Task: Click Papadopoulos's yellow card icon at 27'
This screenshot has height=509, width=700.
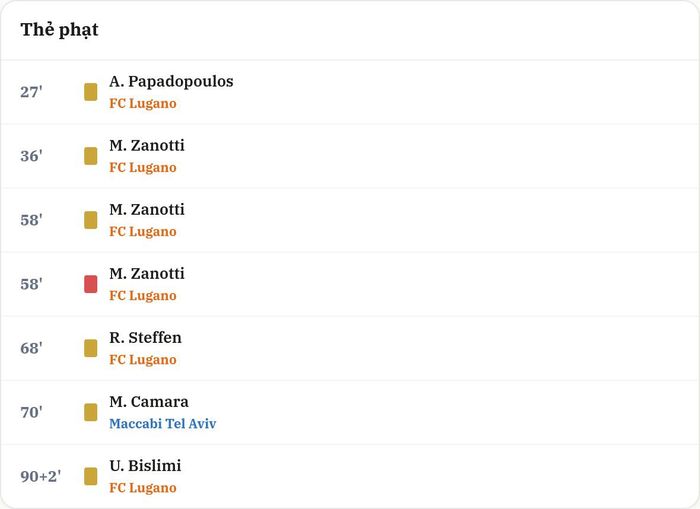Action: click(x=91, y=92)
